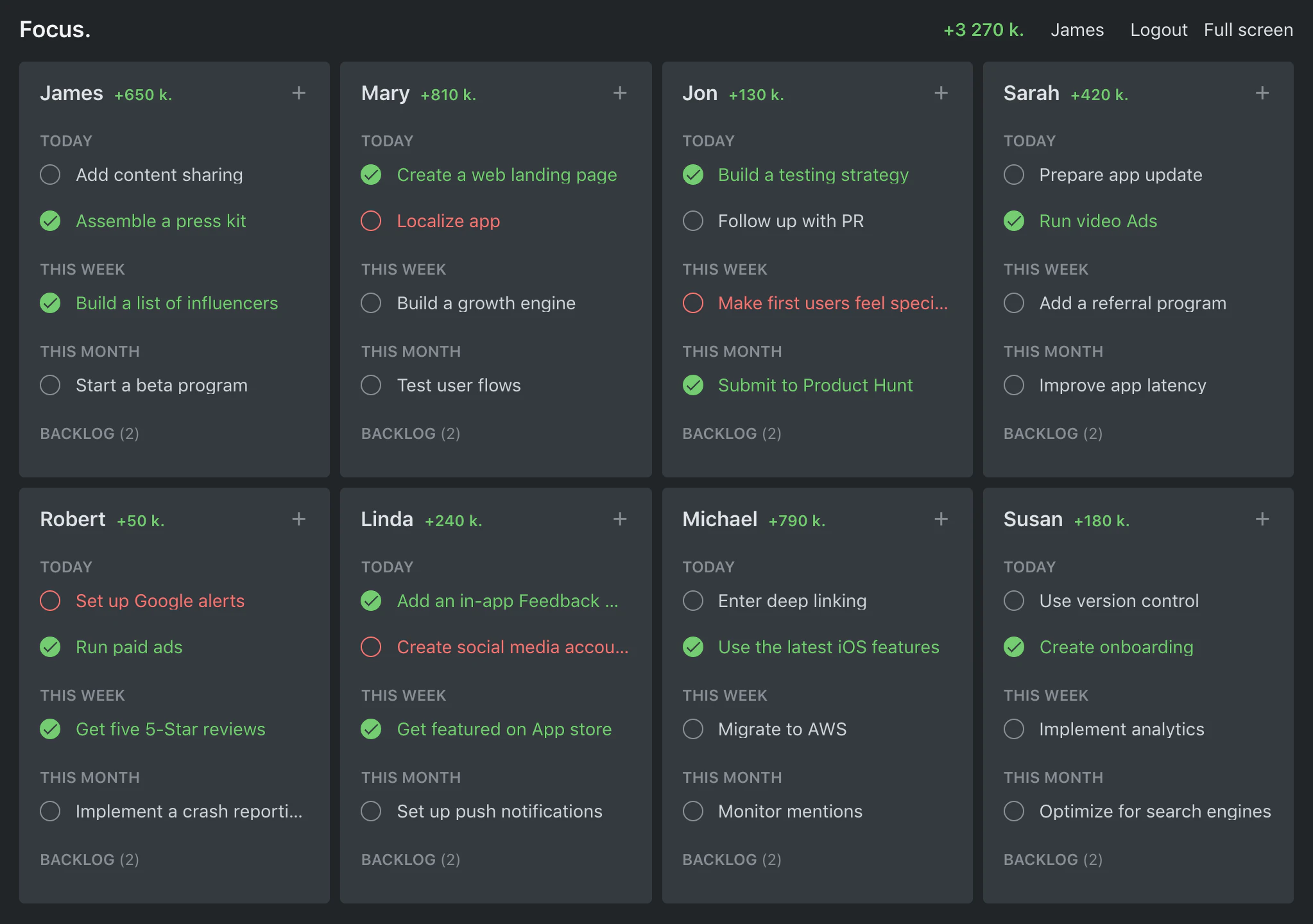Add a task to Mary's card

pyautogui.click(x=619, y=93)
